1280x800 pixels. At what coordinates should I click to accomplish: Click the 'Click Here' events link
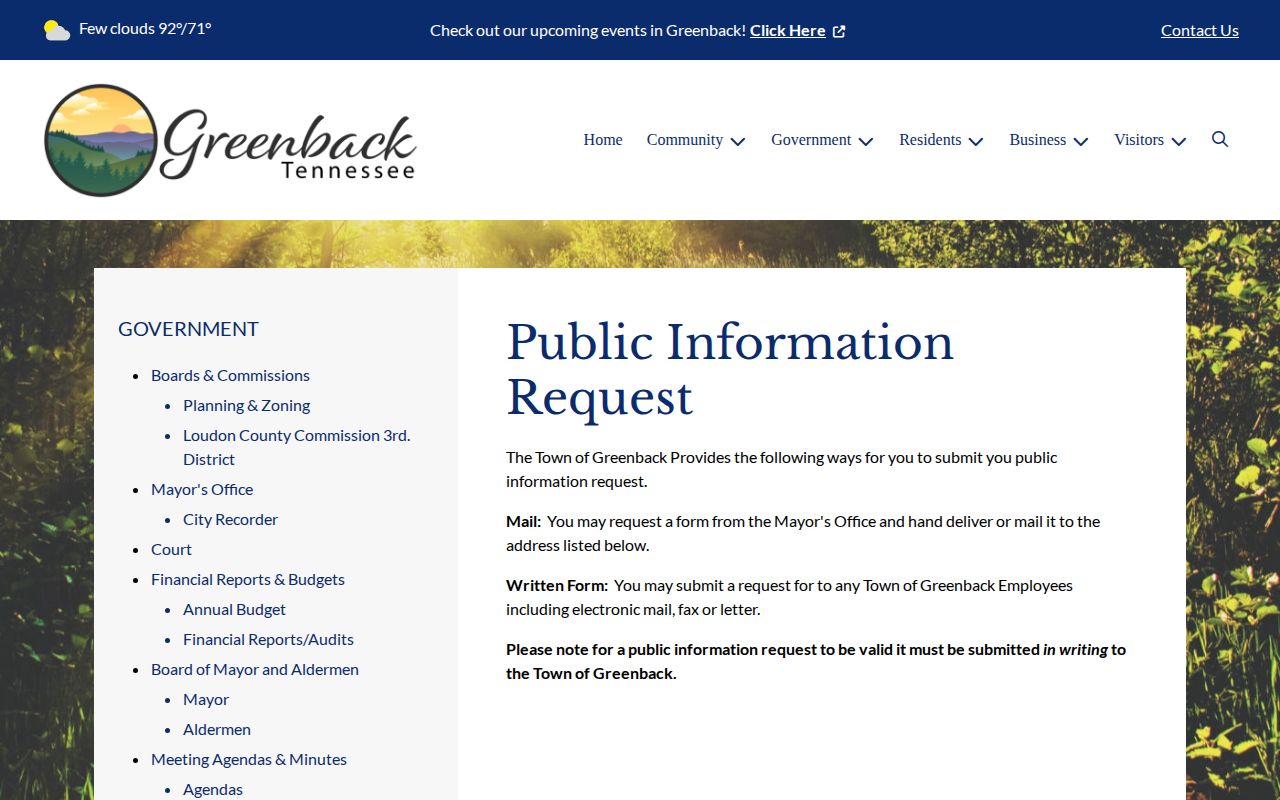tap(788, 30)
